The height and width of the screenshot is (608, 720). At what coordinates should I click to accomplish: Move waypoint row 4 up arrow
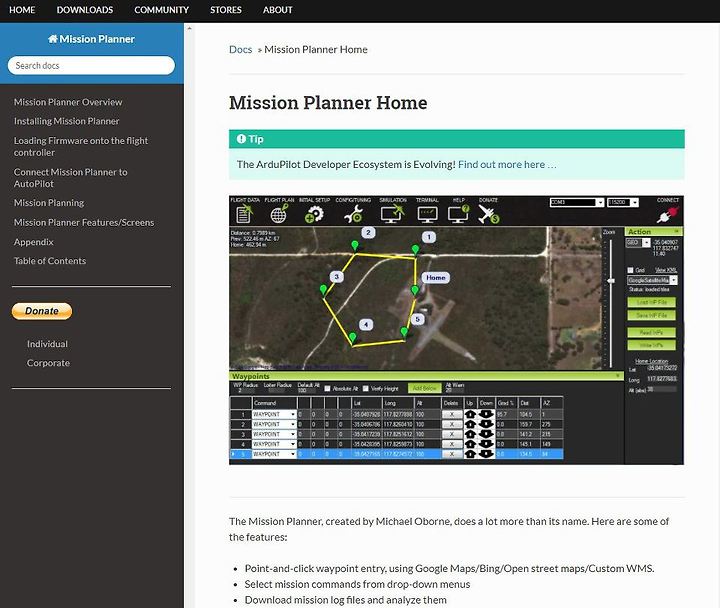470,444
